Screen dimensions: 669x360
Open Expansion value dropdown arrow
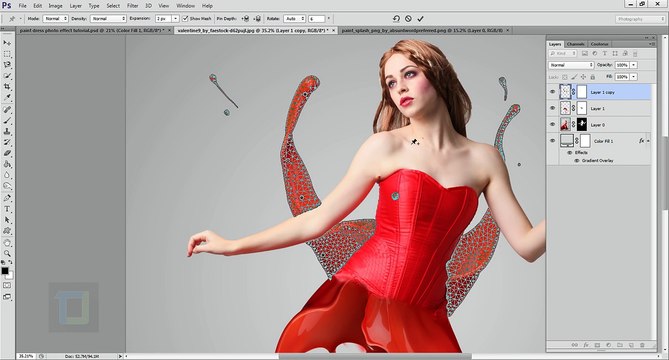(175, 19)
